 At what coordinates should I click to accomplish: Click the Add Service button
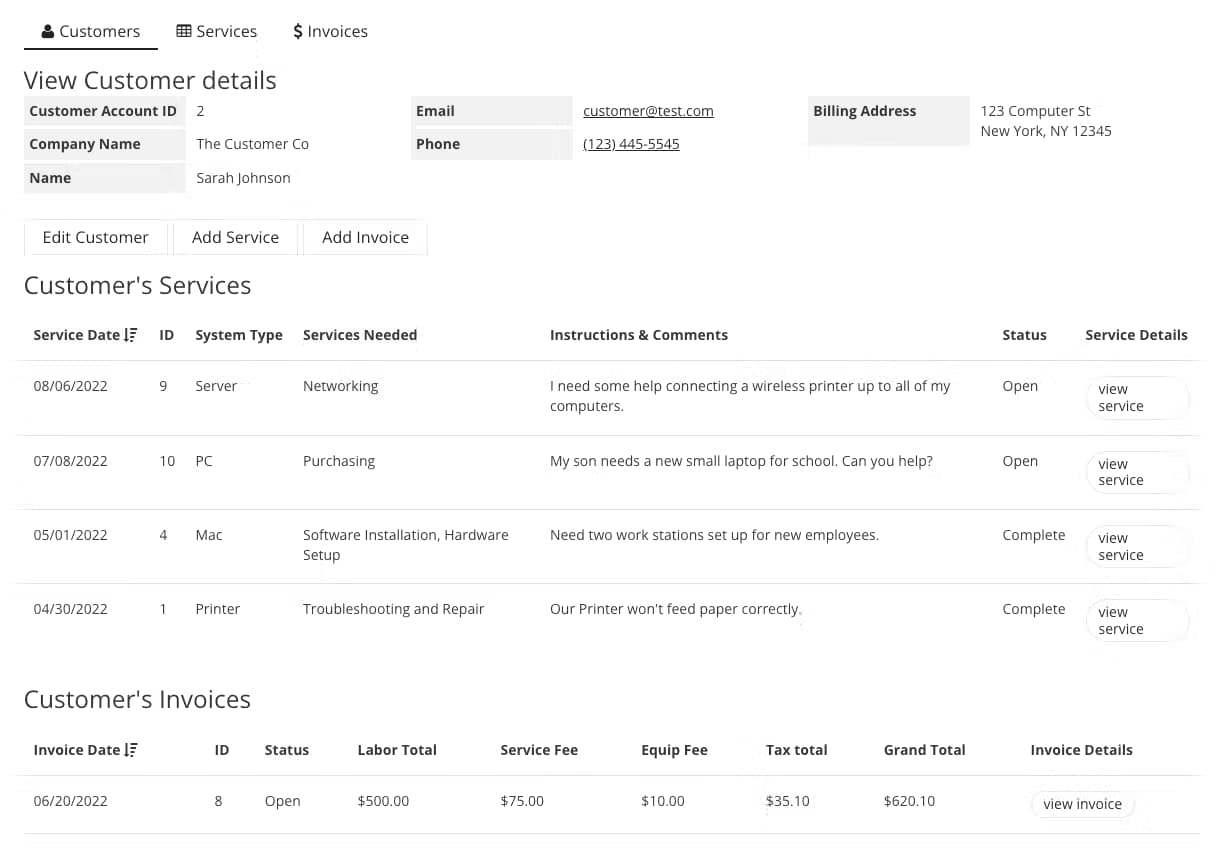(235, 237)
